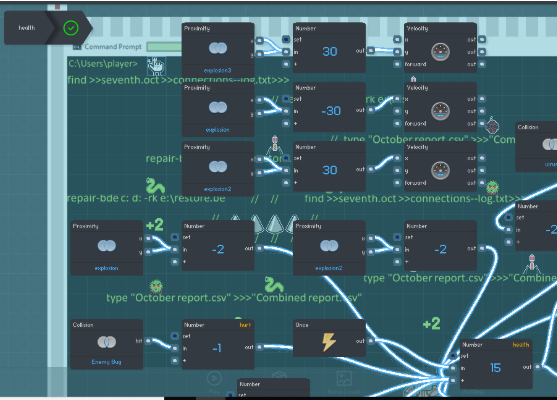
Task: Select the 15 value in health Number node
Action: (x=495, y=368)
